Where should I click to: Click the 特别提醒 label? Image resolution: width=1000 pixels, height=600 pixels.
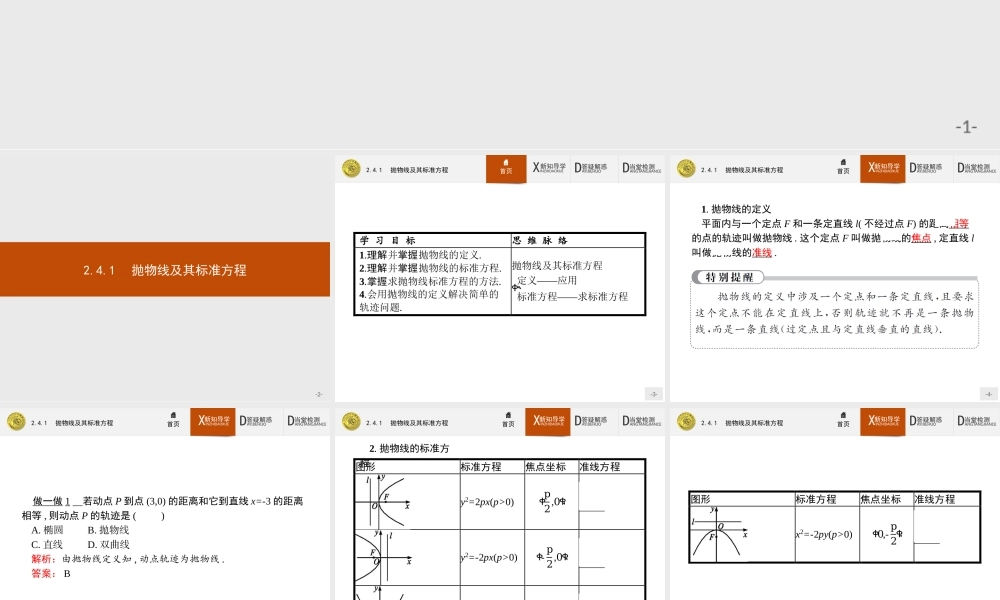click(728, 277)
